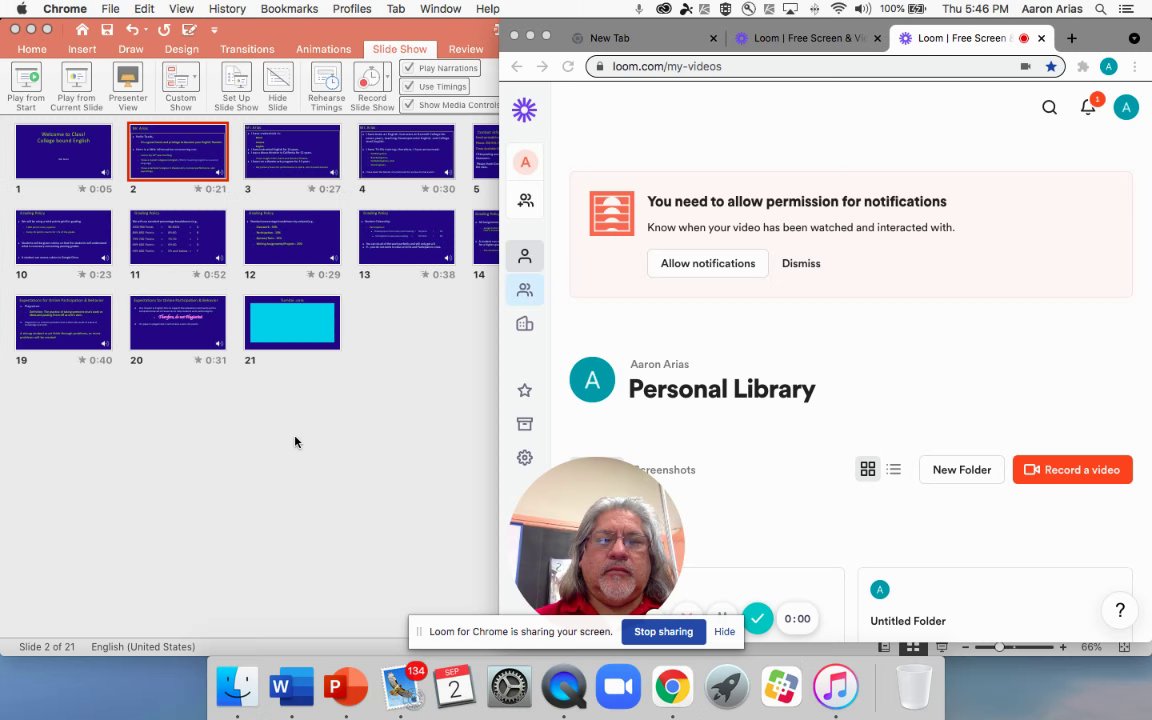Image resolution: width=1152 pixels, height=720 pixels.
Task: Click Dismiss on notification banner
Action: click(801, 263)
